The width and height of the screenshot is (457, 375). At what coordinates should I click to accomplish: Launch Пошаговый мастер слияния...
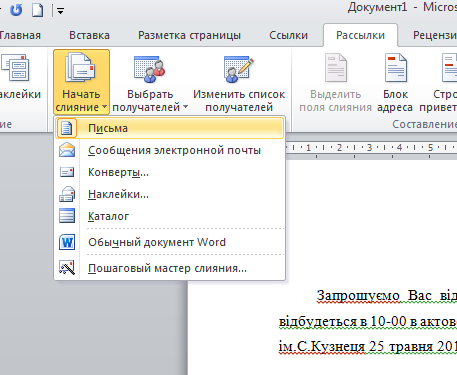point(169,268)
